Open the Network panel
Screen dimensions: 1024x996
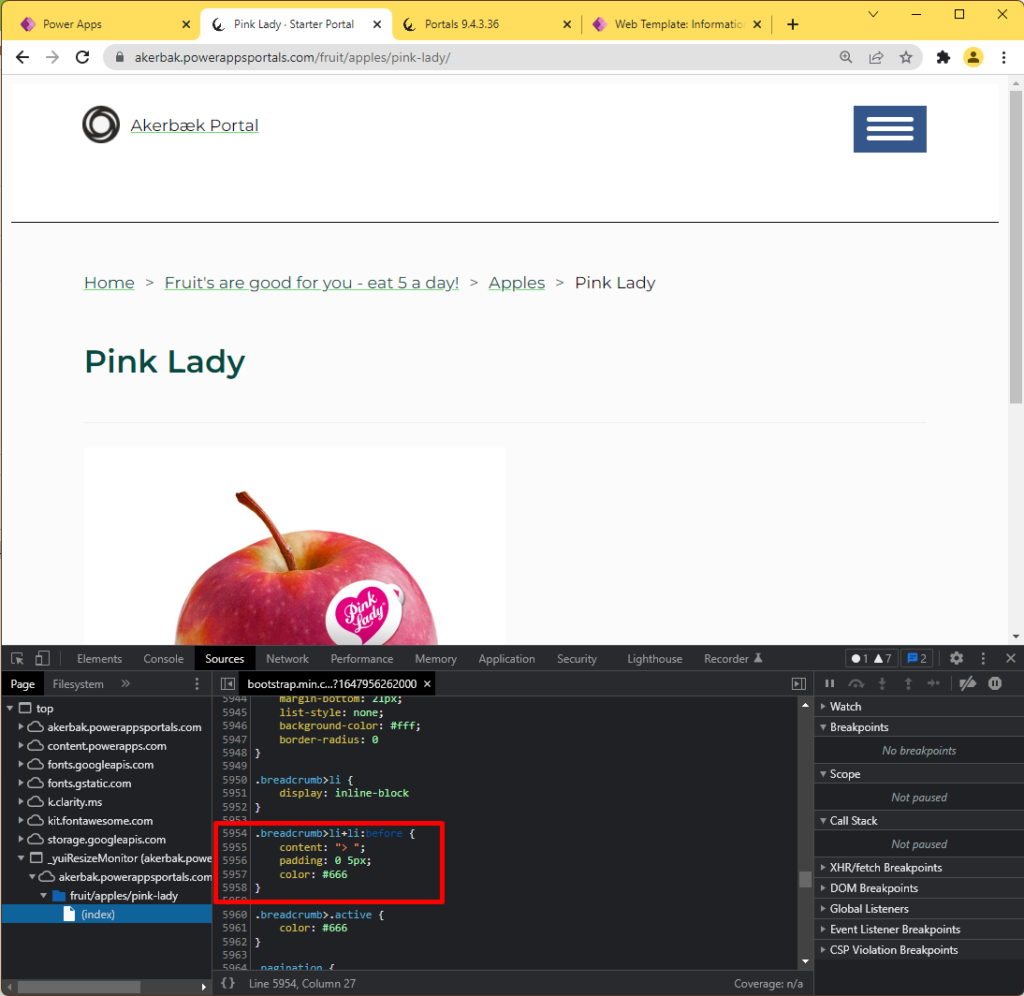287,658
